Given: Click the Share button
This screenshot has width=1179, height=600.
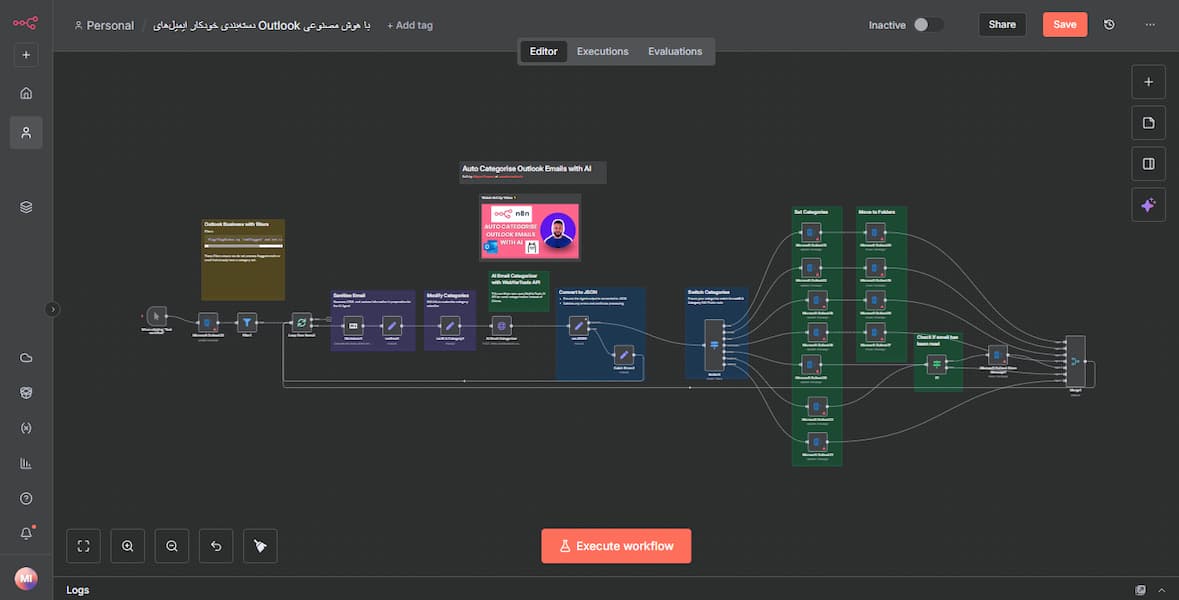Looking at the screenshot, I should pyautogui.click(x=1002, y=25).
